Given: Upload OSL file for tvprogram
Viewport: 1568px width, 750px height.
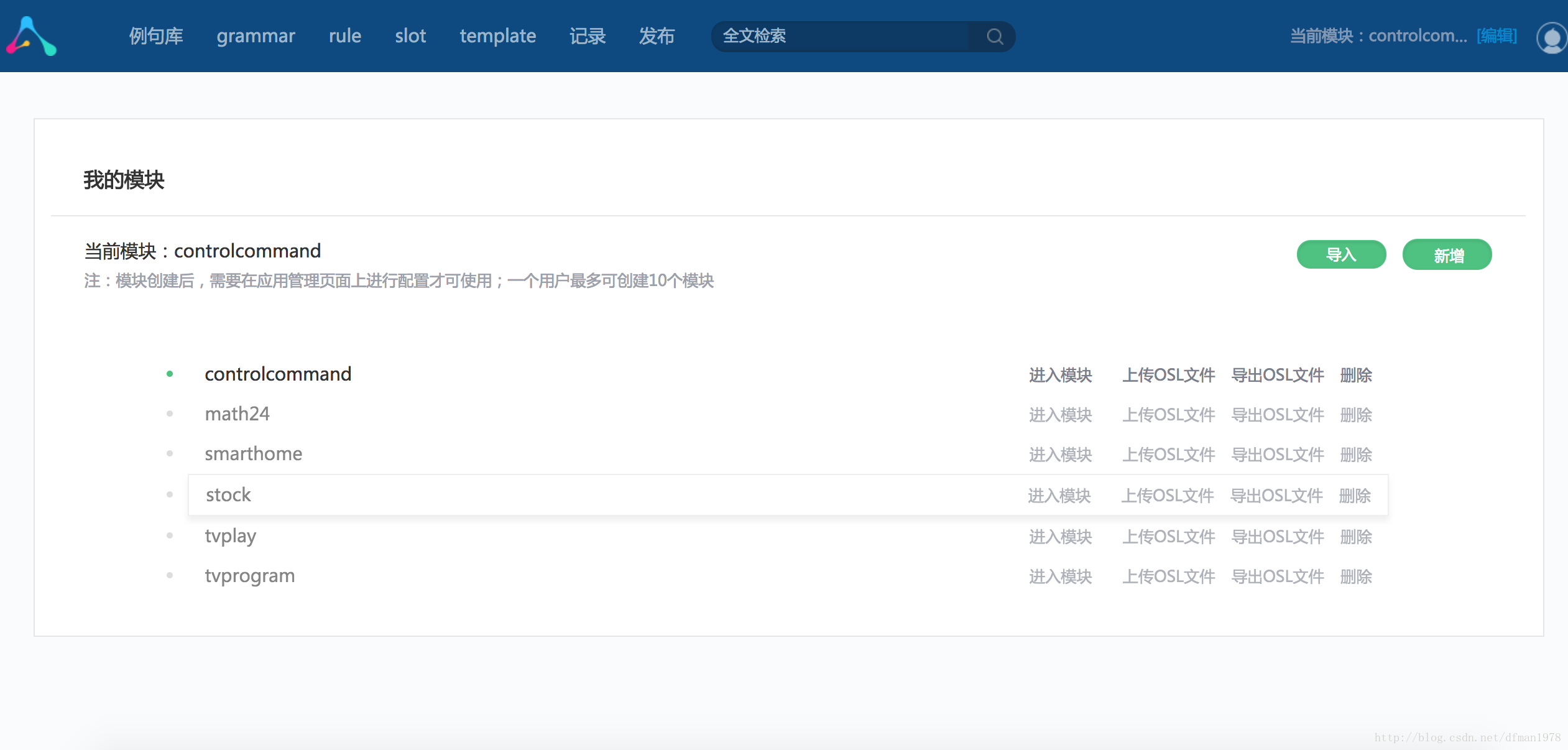Looking at the screenshot, I should (1168, 576).
